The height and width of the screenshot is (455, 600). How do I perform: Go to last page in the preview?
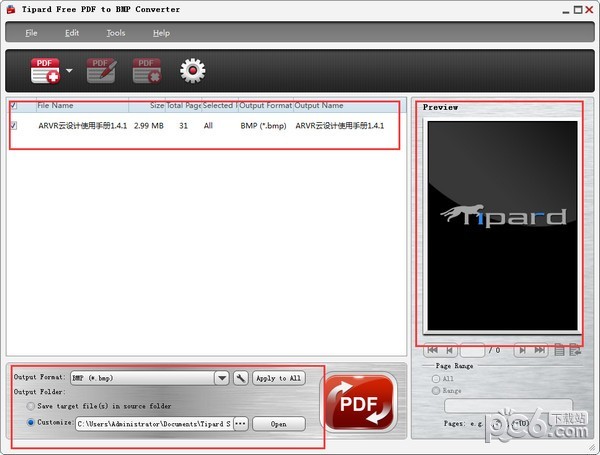(540, 350)
